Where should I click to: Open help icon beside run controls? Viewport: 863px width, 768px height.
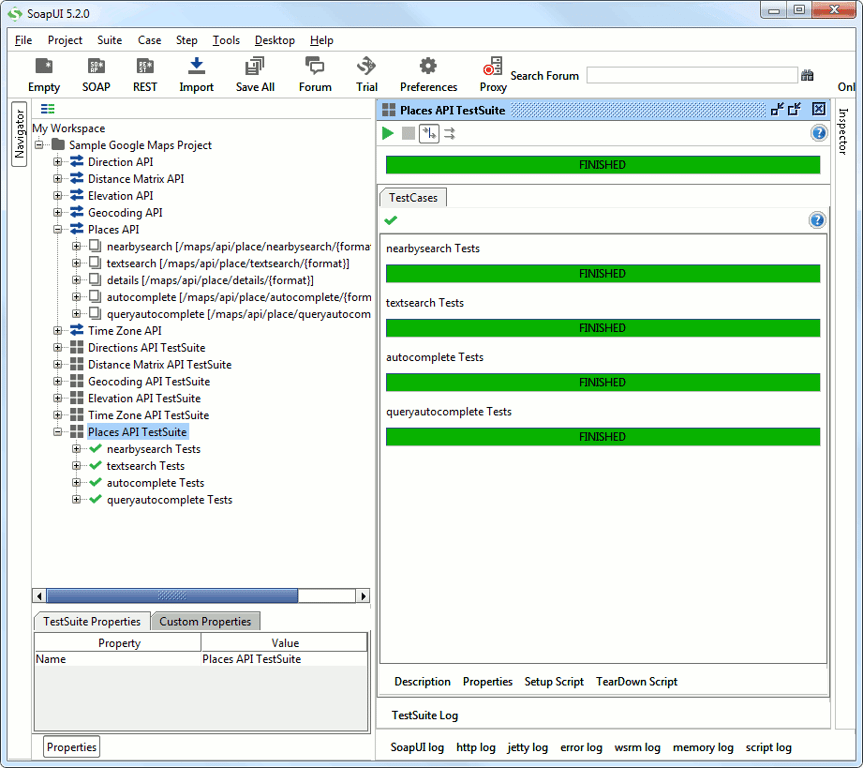pos(819,133)
